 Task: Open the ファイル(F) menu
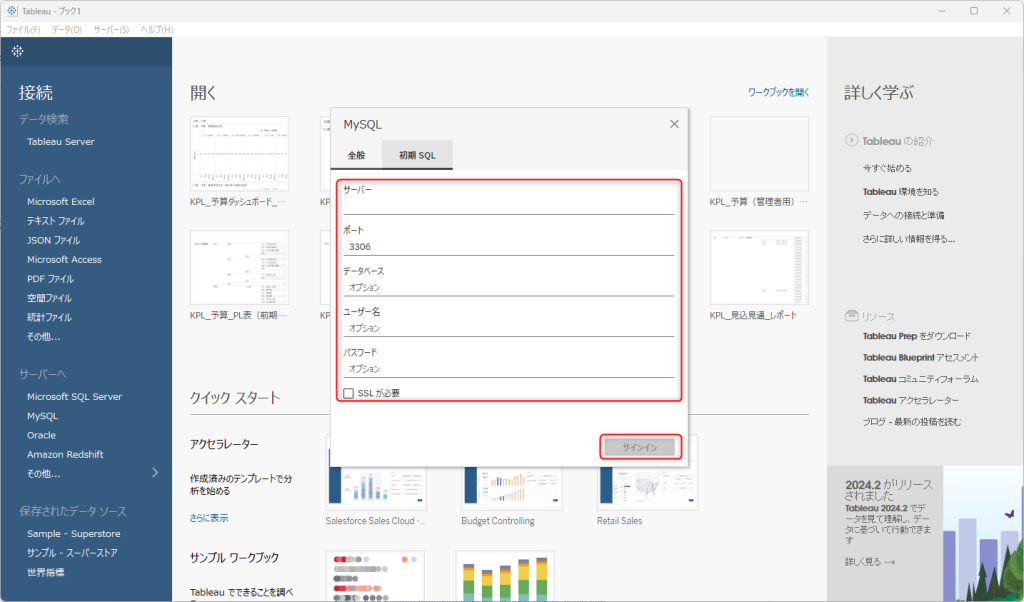24,29
